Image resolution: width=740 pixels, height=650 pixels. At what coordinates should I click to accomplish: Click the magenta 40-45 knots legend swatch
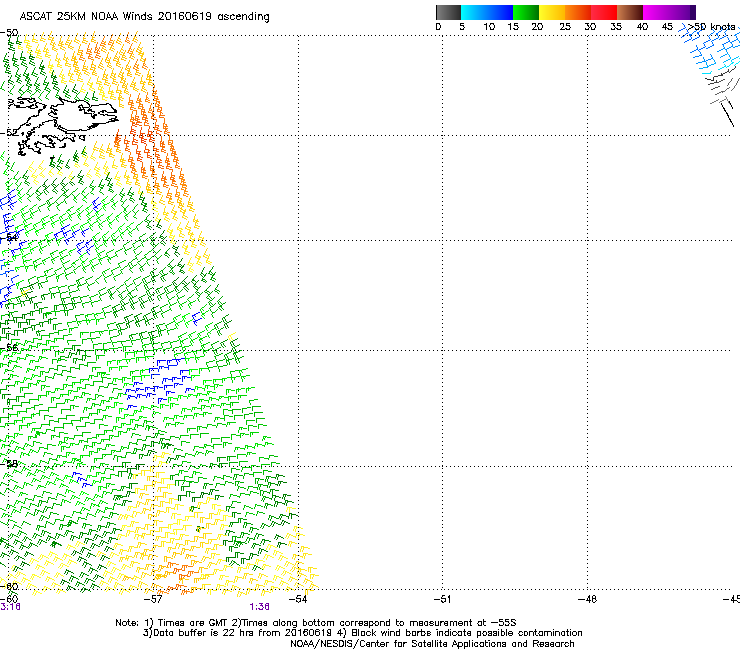pos(656,12)
